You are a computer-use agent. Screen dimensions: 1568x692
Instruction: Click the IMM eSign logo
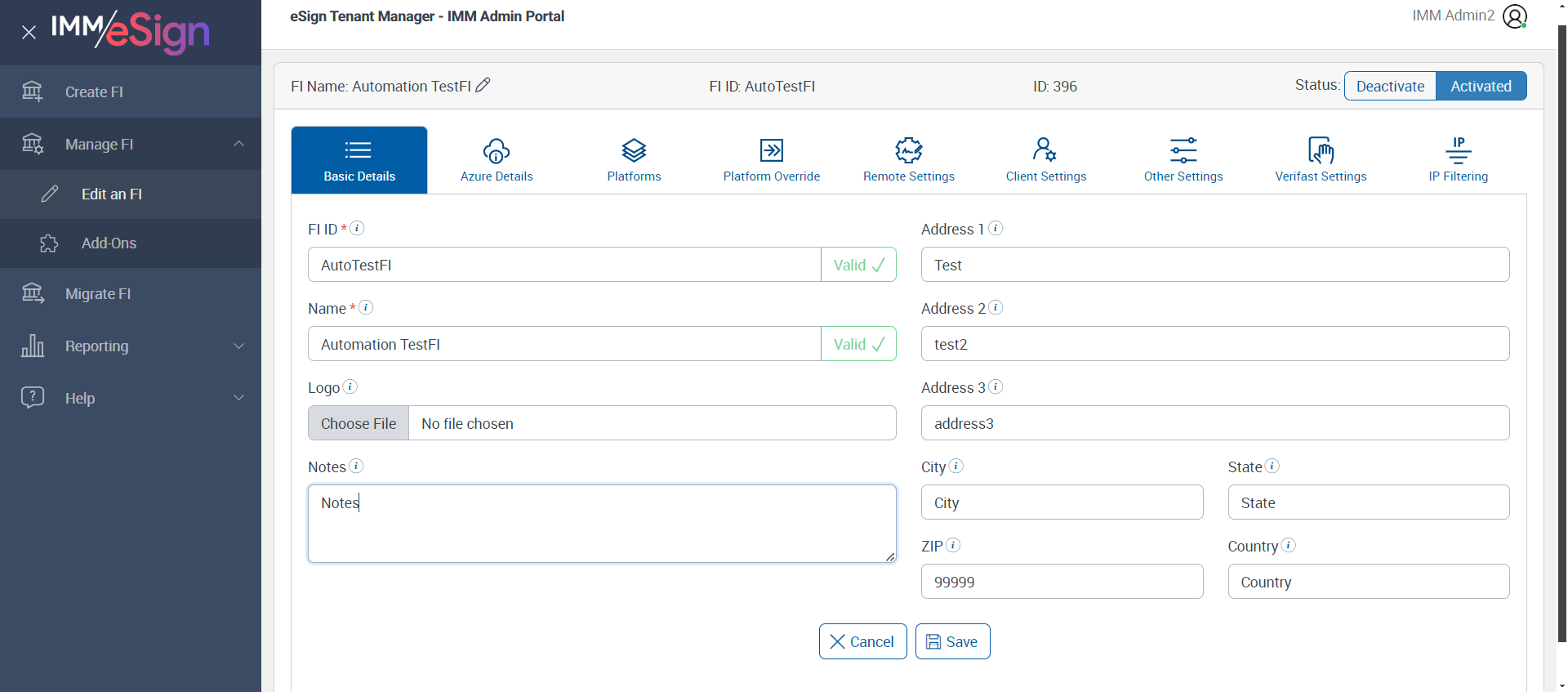pyautogui.click(x=131, y=32)
